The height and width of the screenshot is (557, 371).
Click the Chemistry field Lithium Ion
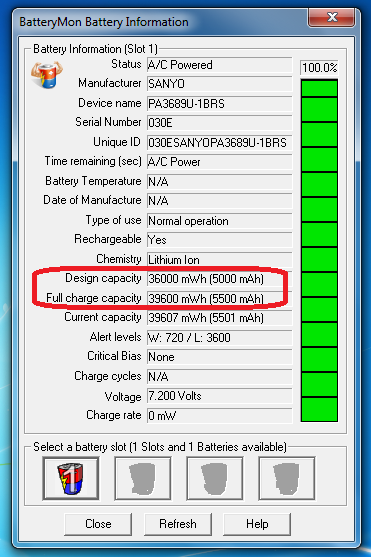click(x=220, y=260)
